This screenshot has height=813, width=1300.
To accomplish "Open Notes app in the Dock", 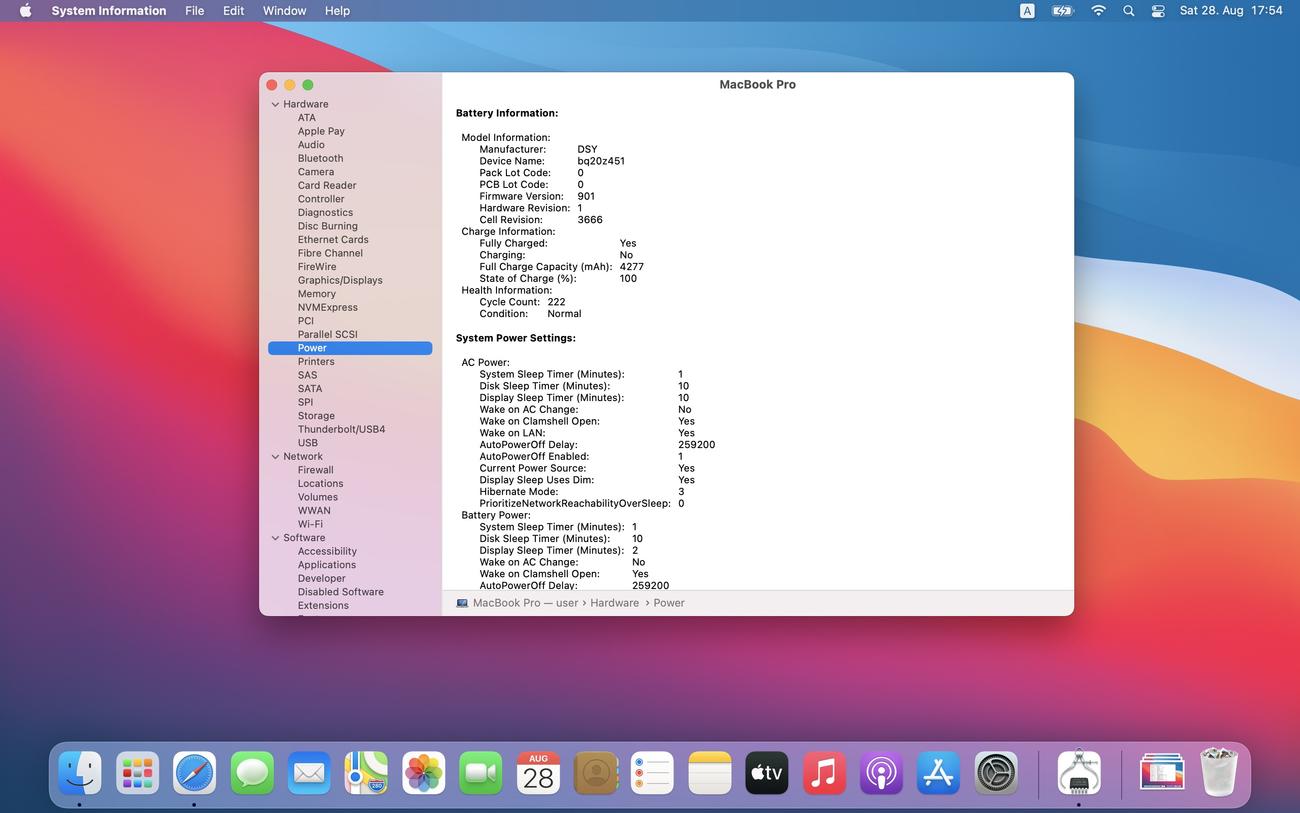I will pos(710,773).
